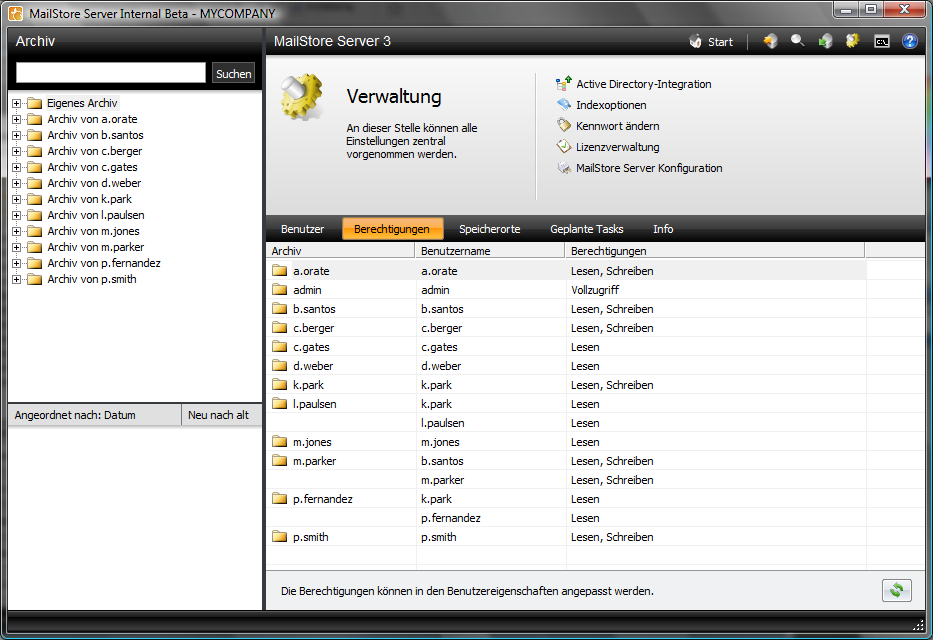The height and width of the screenshot is (640, 933).
Task: Click username p.fernandez in the table
Action: (450, 518)
